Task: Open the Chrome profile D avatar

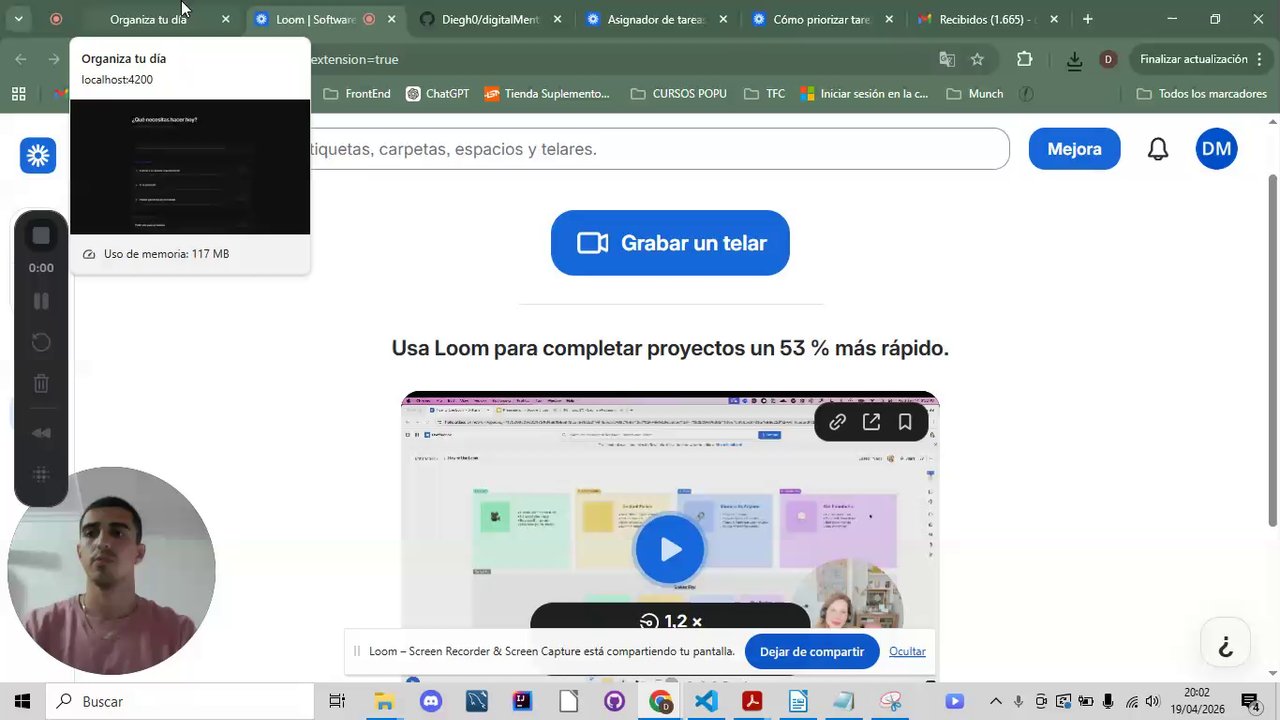Action: [1108, 59]
